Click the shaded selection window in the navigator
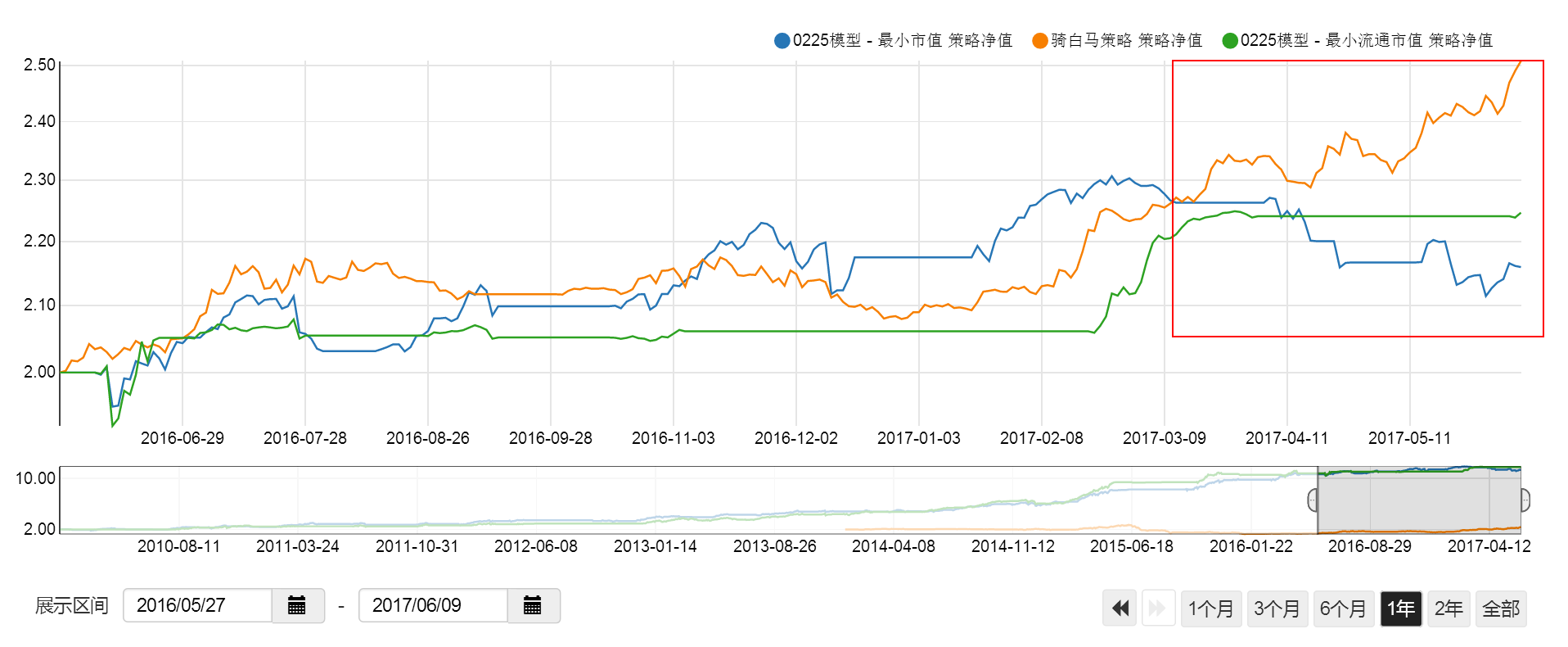The height and width of the screenshot is (647, 1568). point(1419,500)
